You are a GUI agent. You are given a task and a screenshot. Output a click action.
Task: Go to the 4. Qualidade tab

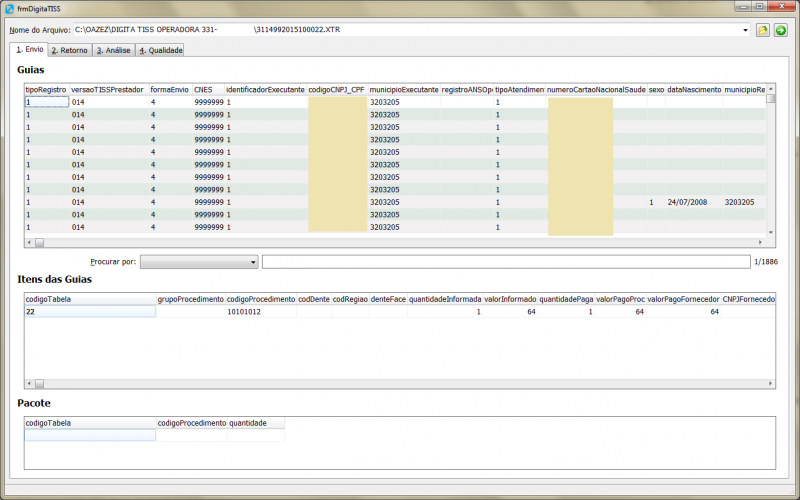160,50
